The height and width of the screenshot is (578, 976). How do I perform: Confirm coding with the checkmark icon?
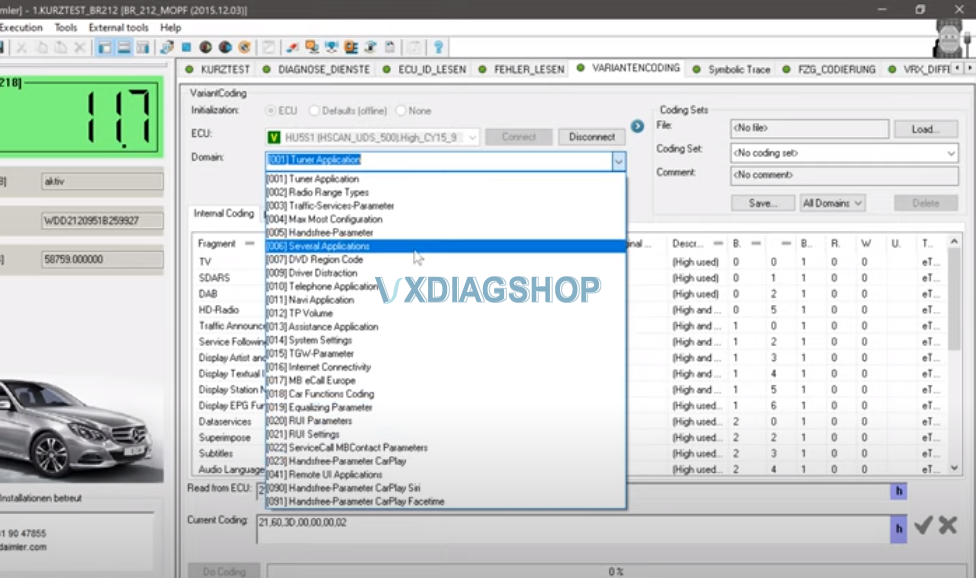click(x=923, y=526)
